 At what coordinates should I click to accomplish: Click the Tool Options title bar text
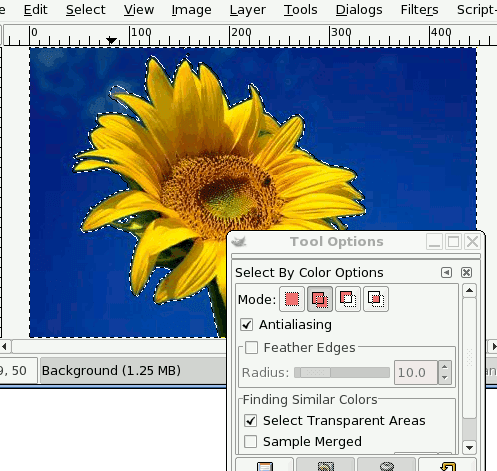(337, 242)
